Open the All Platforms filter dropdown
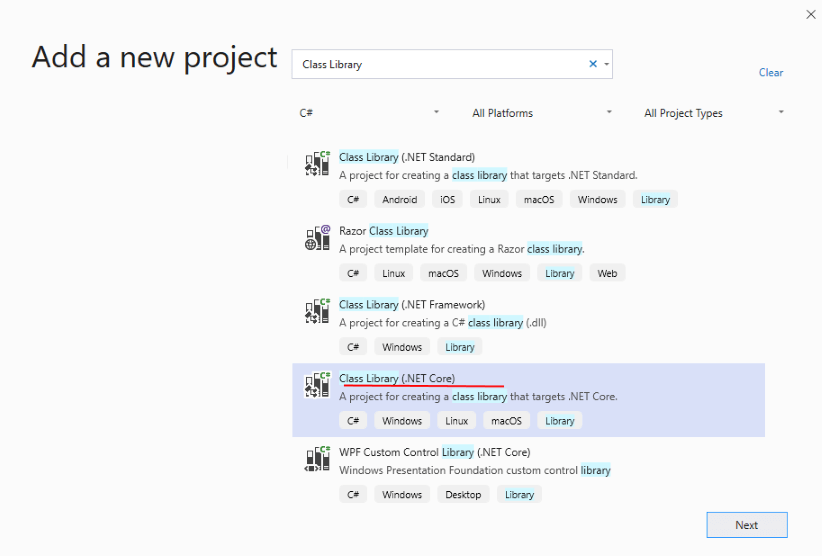Image resolution: width=822 pixels, height=556 pixels. tap(542, 113)
